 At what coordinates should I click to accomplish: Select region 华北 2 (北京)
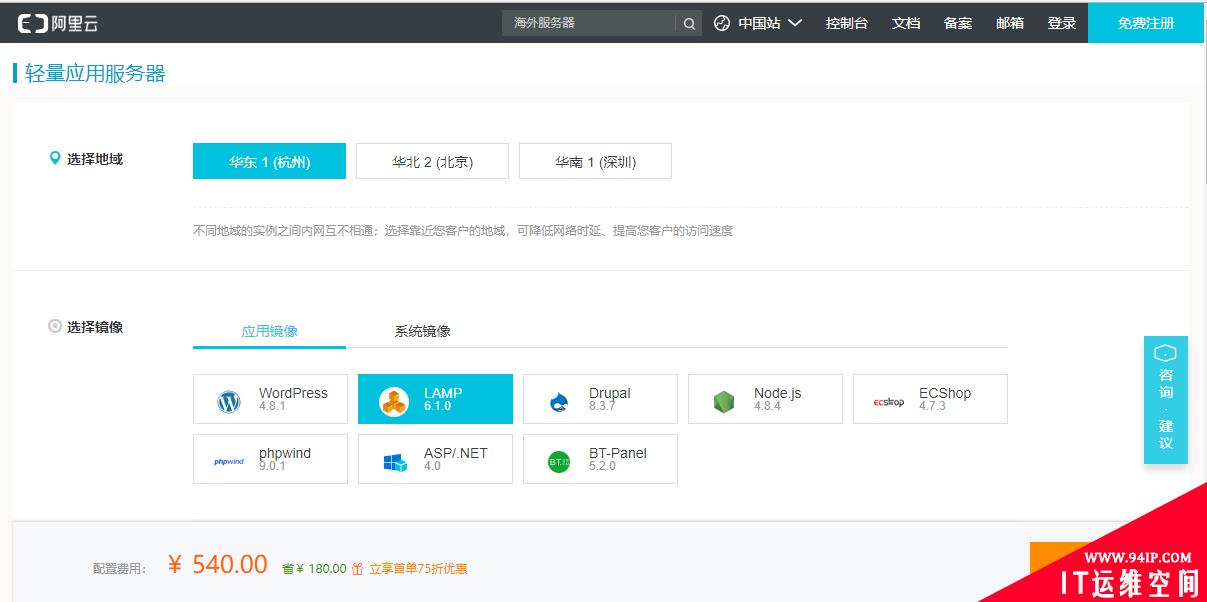[432, 161]
